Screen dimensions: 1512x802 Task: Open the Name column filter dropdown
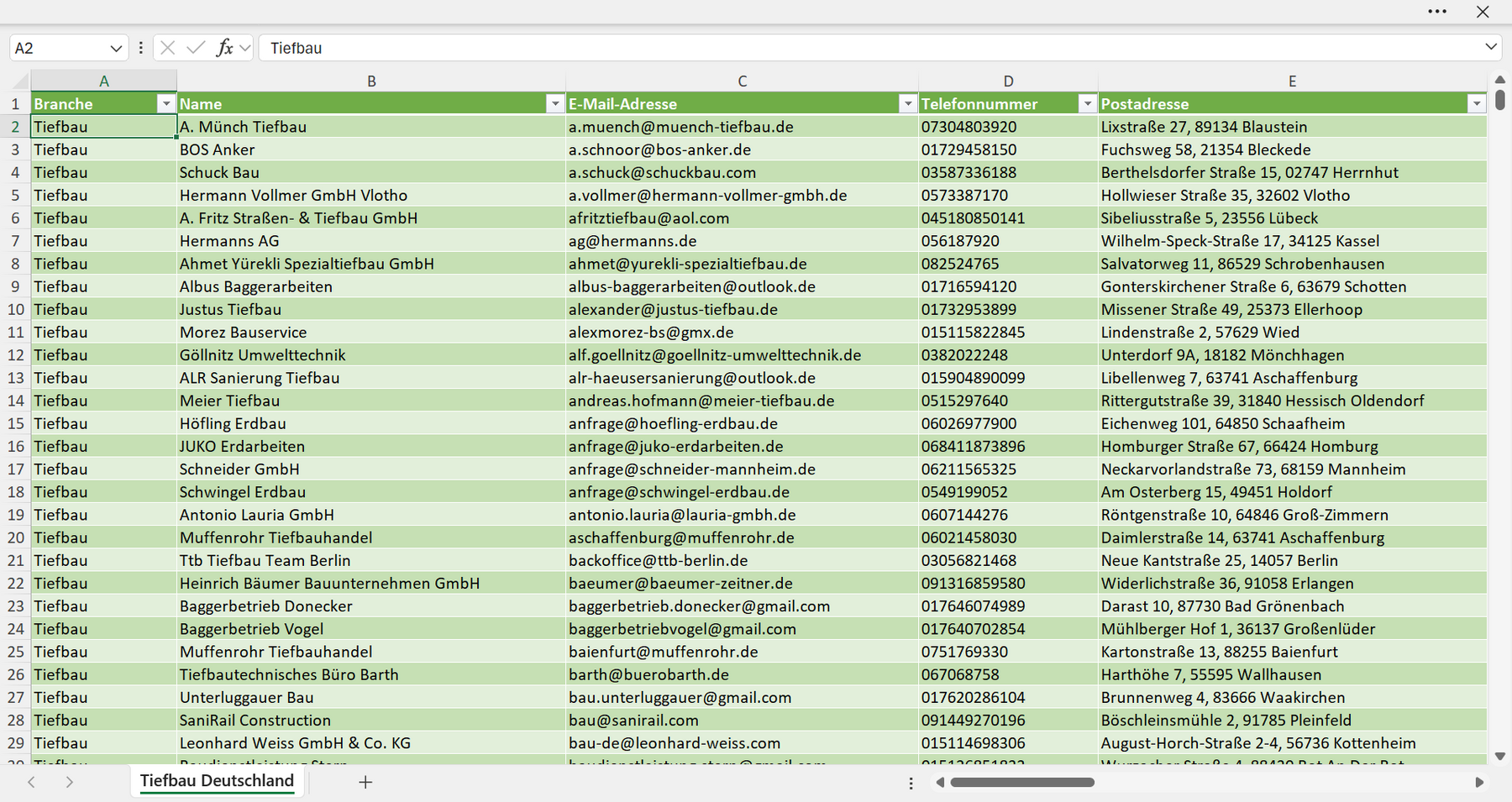[x=554, y=103]
